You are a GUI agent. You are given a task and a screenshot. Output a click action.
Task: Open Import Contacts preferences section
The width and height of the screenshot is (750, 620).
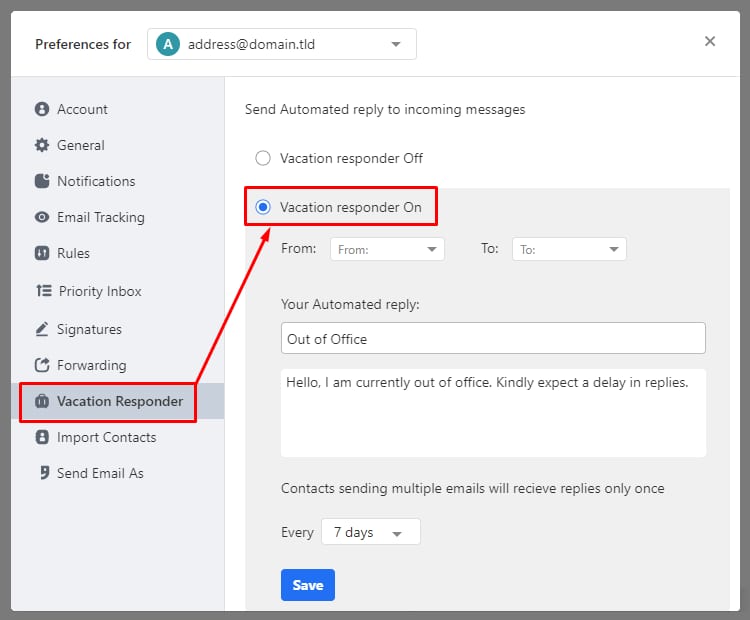coord(106,437)
